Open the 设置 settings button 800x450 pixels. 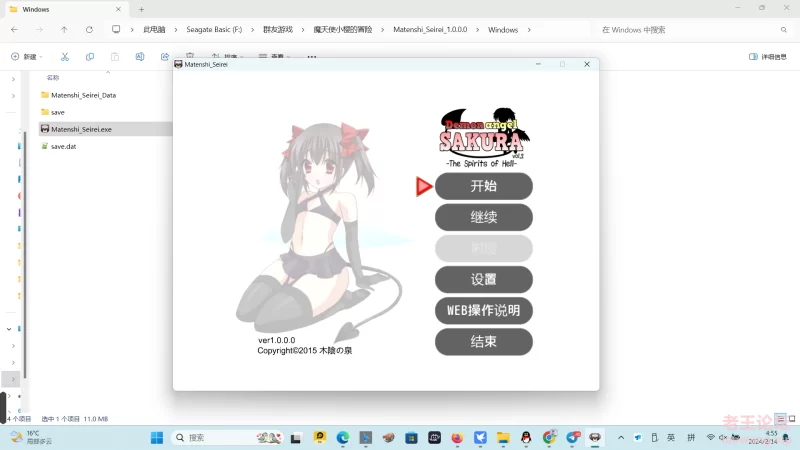[484, 280]
